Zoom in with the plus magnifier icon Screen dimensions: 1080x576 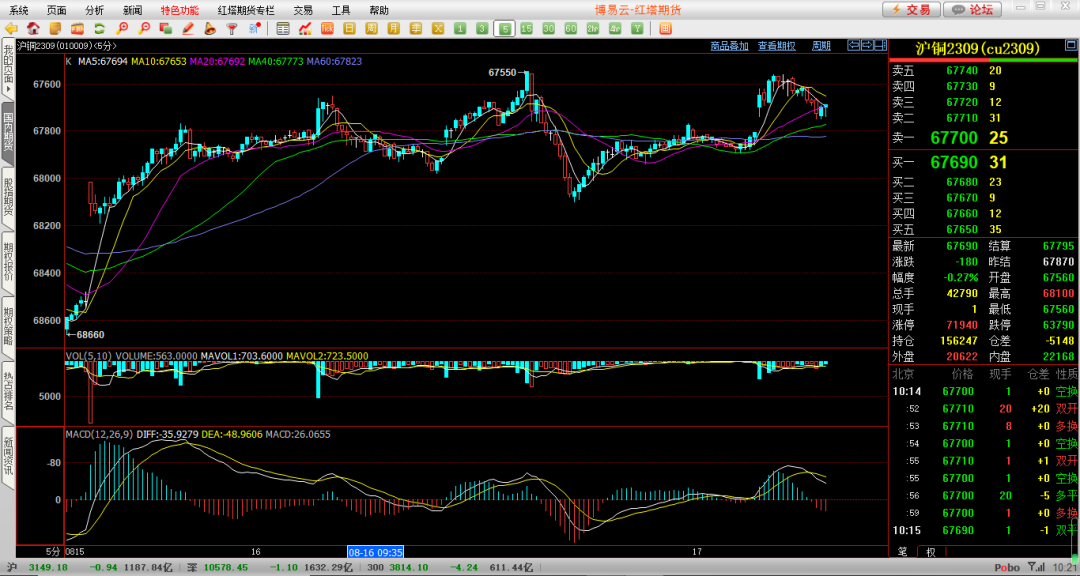point(121,29)
